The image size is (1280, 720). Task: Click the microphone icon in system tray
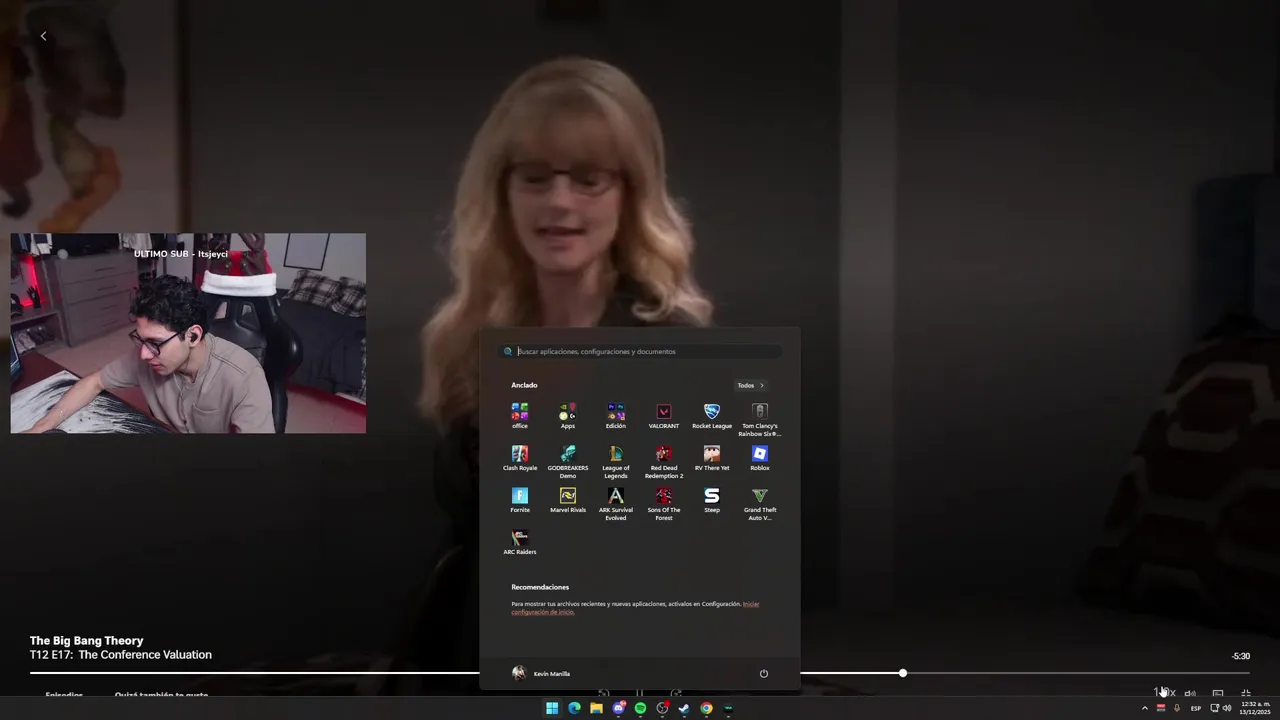(x=1177, y=708)
